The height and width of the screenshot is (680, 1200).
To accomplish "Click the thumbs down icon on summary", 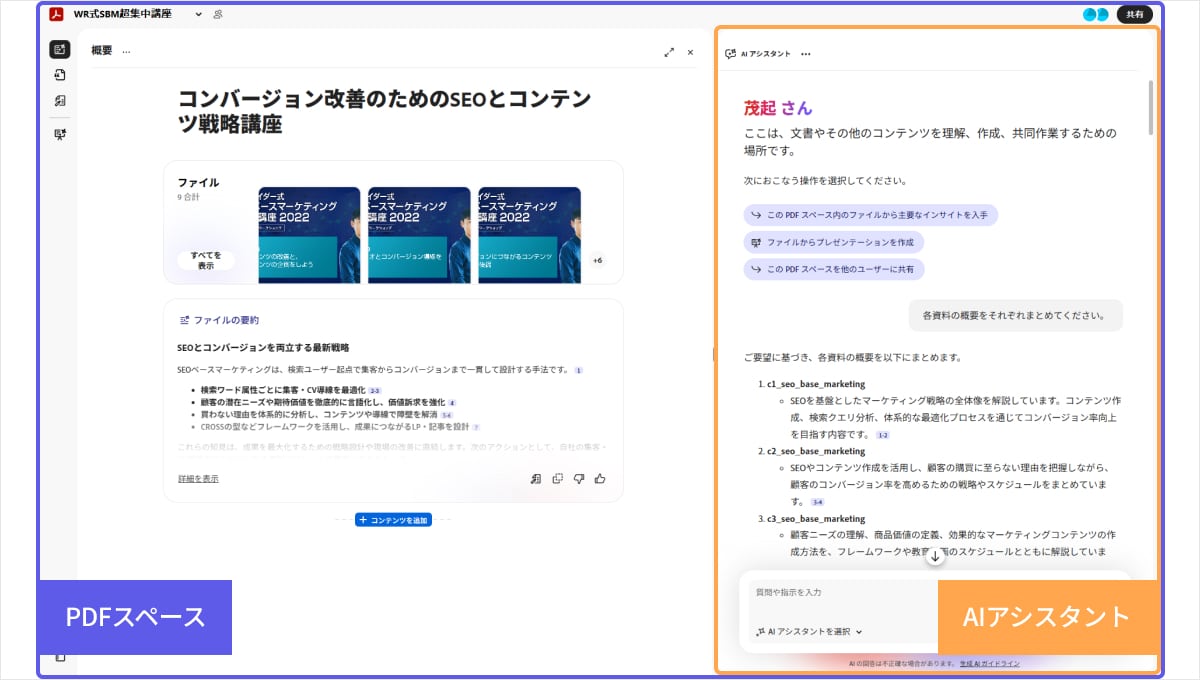I will (579, 479).
